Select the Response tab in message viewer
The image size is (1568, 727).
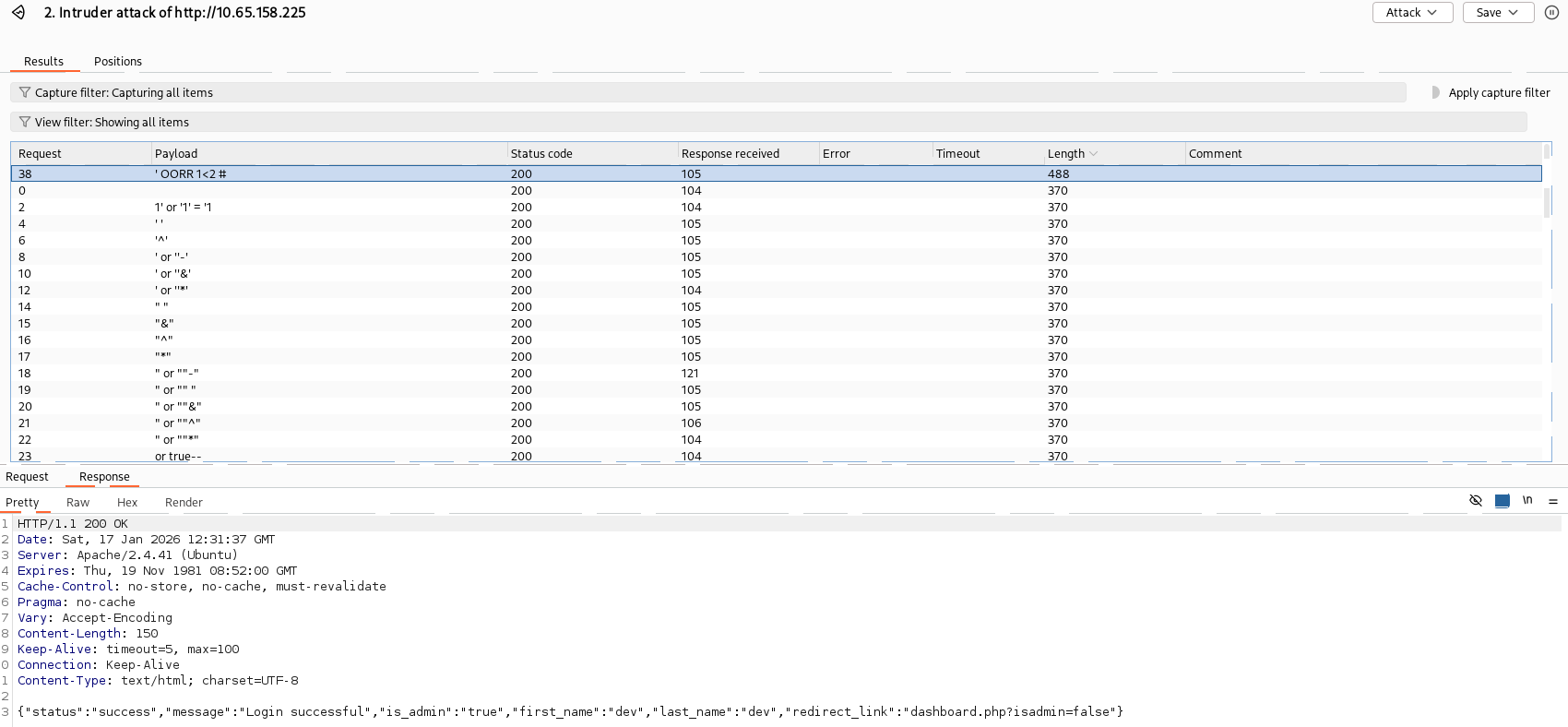pyautogui.click(x=104, y=476)
